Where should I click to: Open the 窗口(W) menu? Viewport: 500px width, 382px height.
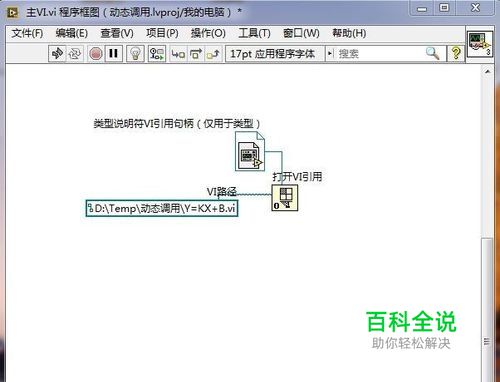301,33
